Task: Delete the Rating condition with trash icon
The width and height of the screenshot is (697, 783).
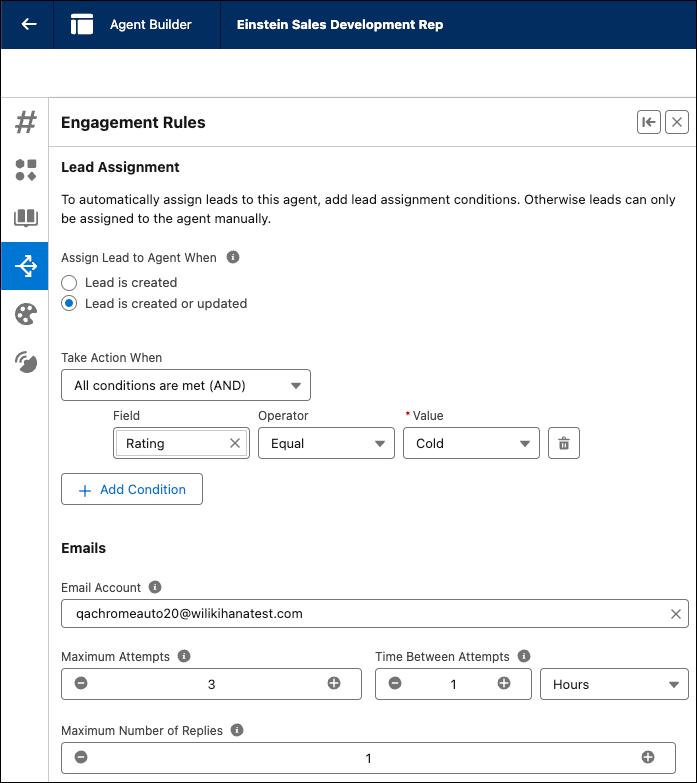Action: point(564,443)
